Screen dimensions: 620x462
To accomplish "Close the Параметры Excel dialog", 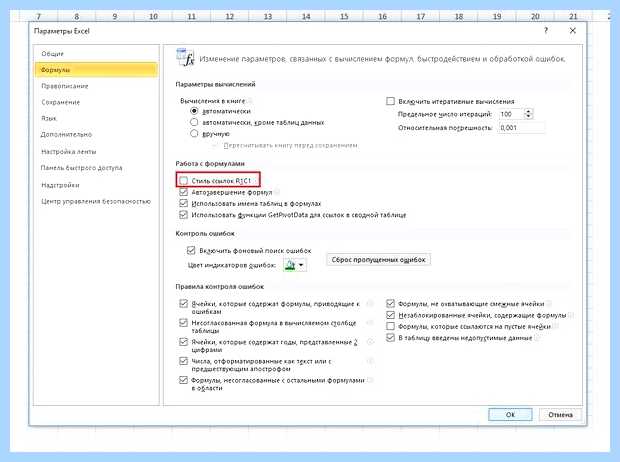I will [573, 30].
